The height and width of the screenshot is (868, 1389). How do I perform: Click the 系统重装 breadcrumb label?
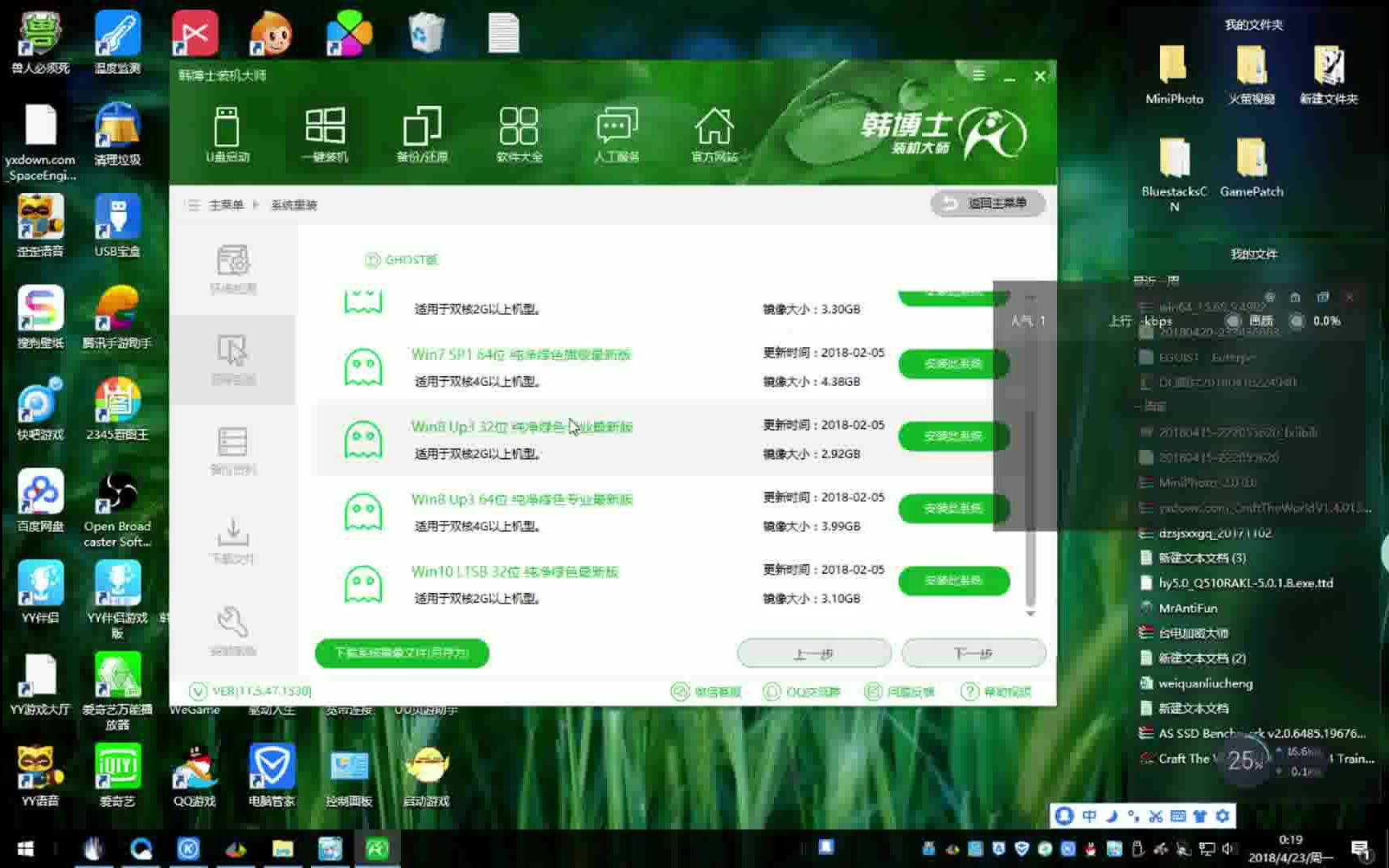[x=293, y=205]
